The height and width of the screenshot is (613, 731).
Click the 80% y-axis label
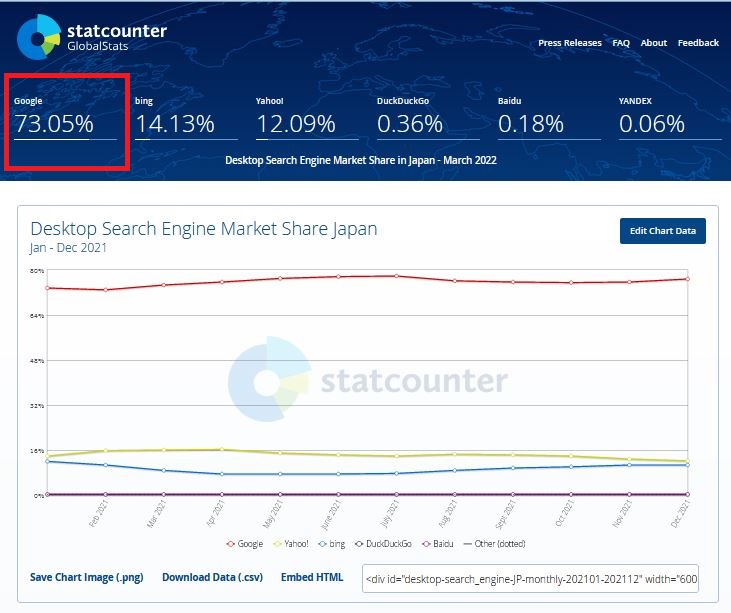tap(37, 270)
